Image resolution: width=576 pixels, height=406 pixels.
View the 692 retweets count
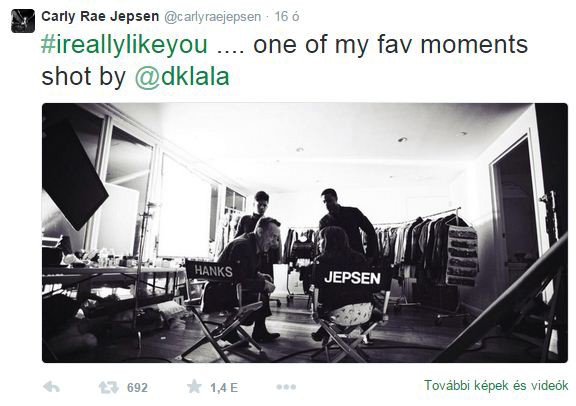(x=137, y=388)
